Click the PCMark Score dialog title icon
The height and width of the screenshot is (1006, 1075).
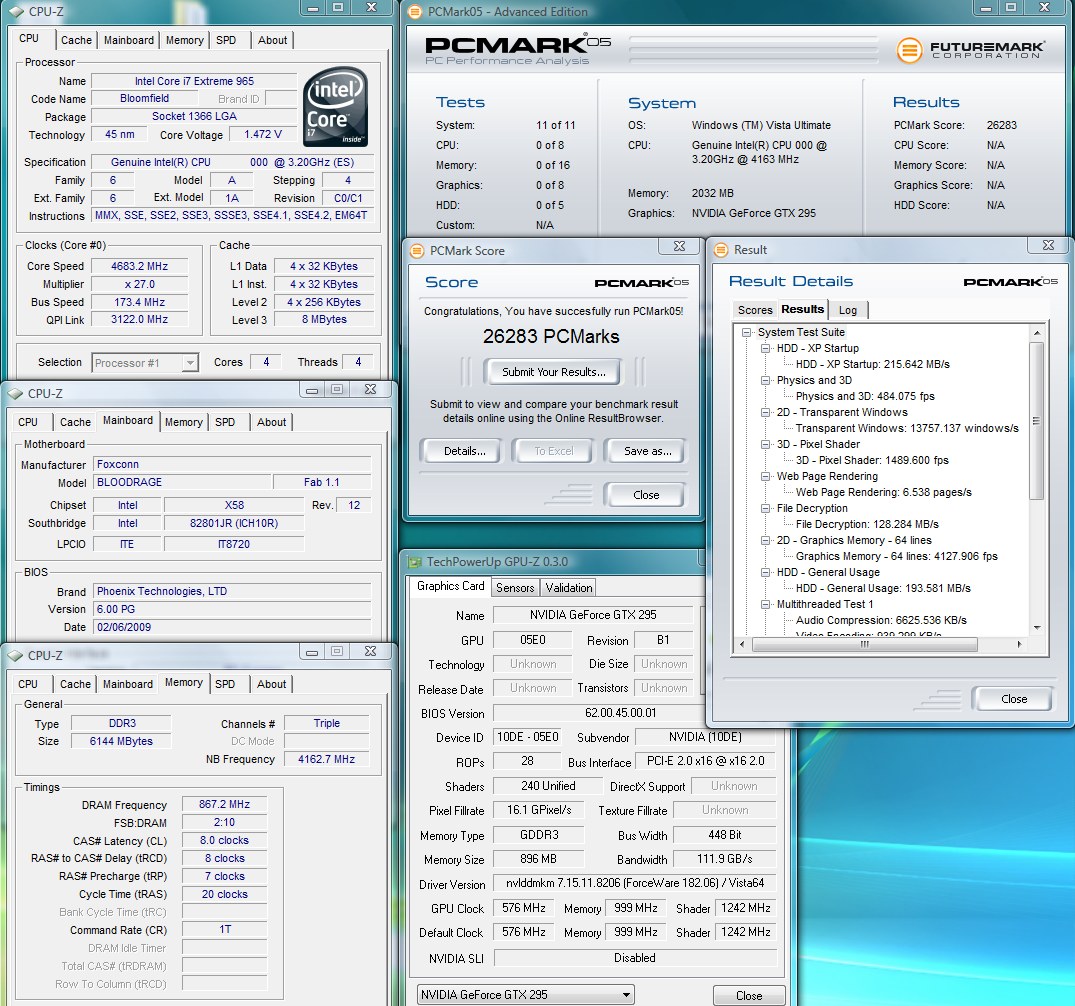(x=417, y=251)
